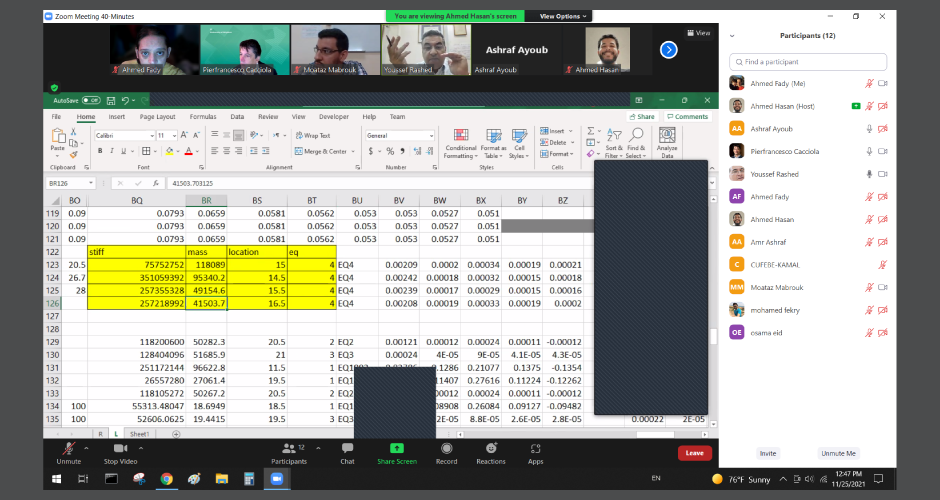Click the Find a participant search field
The width and height of the screenshot is (940, 500).
pos(808,61)
